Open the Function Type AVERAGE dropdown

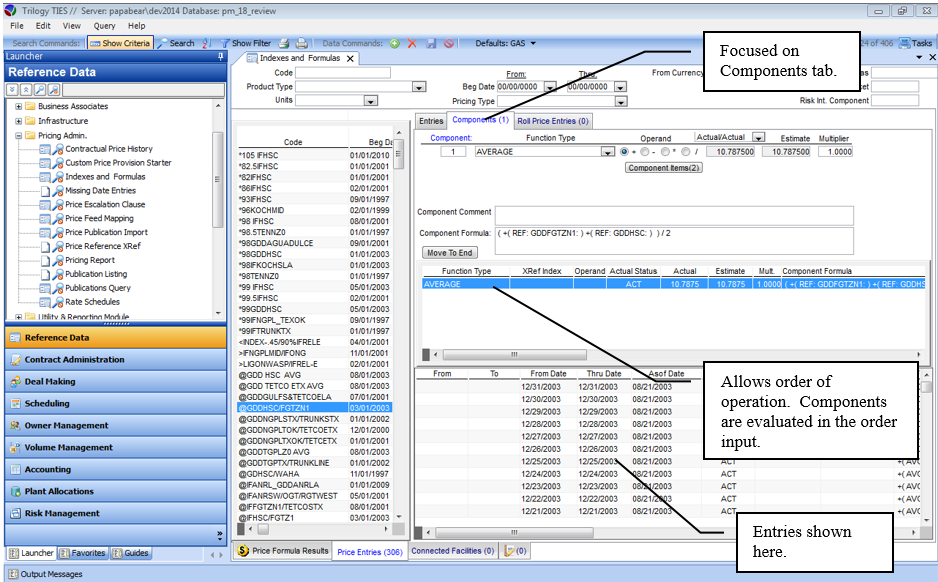point(607,152)
